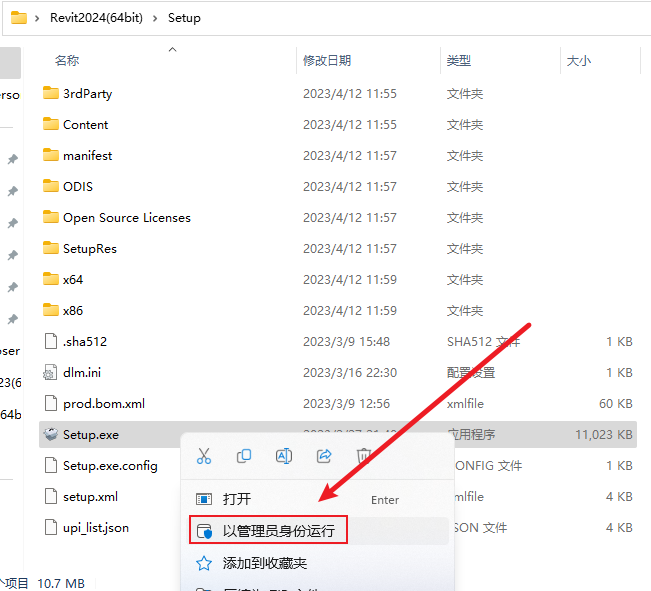The image size is (651, 591).
Task: Click the 10.7 MB status bar text
Action: click(61, 584)
